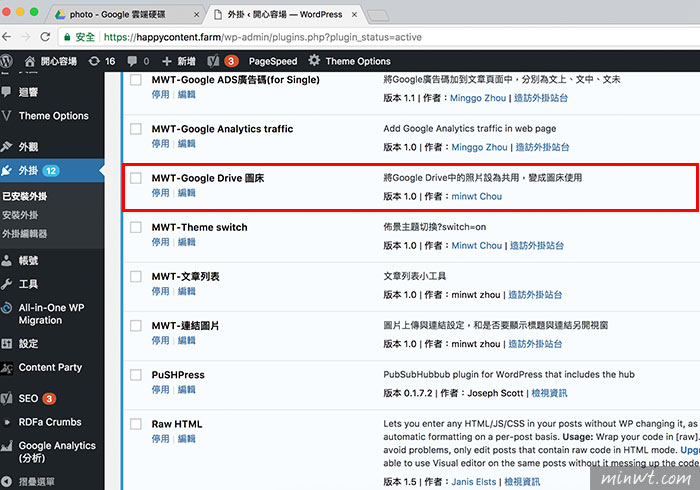The height and width of the screenshot is (490, 700).
Task: Open 安裝外掛 add plugins submenu
Action: 20,215
